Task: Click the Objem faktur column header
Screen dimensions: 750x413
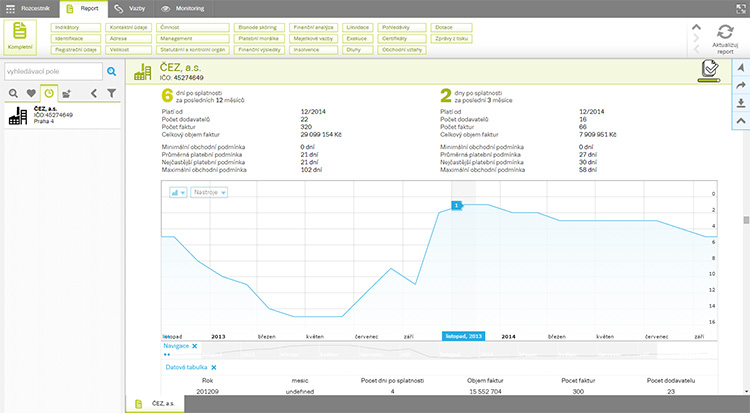Action: pyautogui.click(x=485, y=380)
